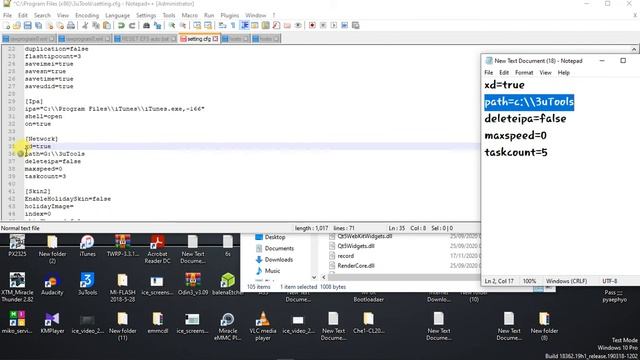Open the Plugins menu in Notepad++
This screenshot has height=360, width=640.
[229, 15]
